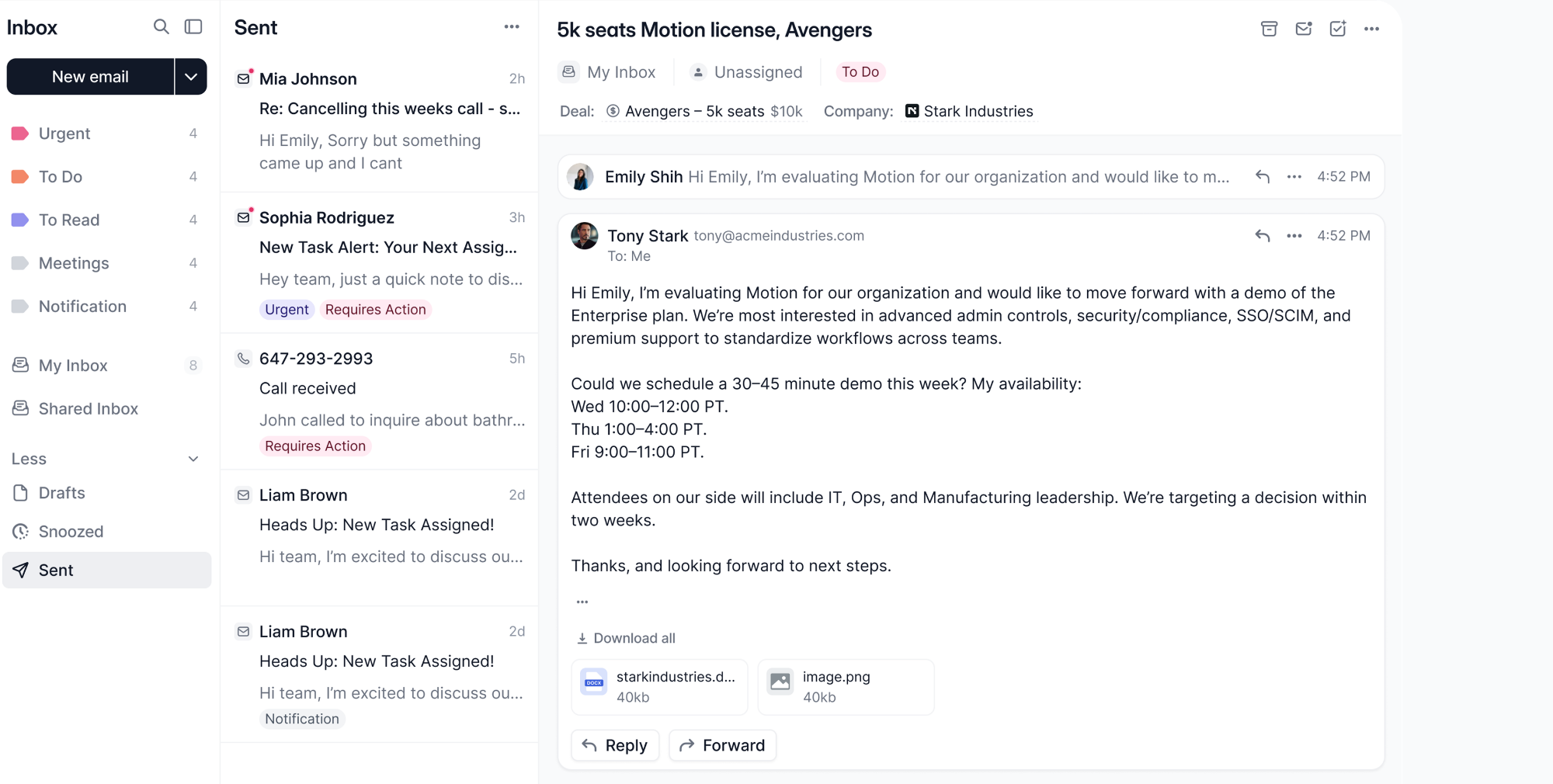The image size is (1553, 784).
Task: Toggle the sidebar panel icon
Action: pos(193,27)
